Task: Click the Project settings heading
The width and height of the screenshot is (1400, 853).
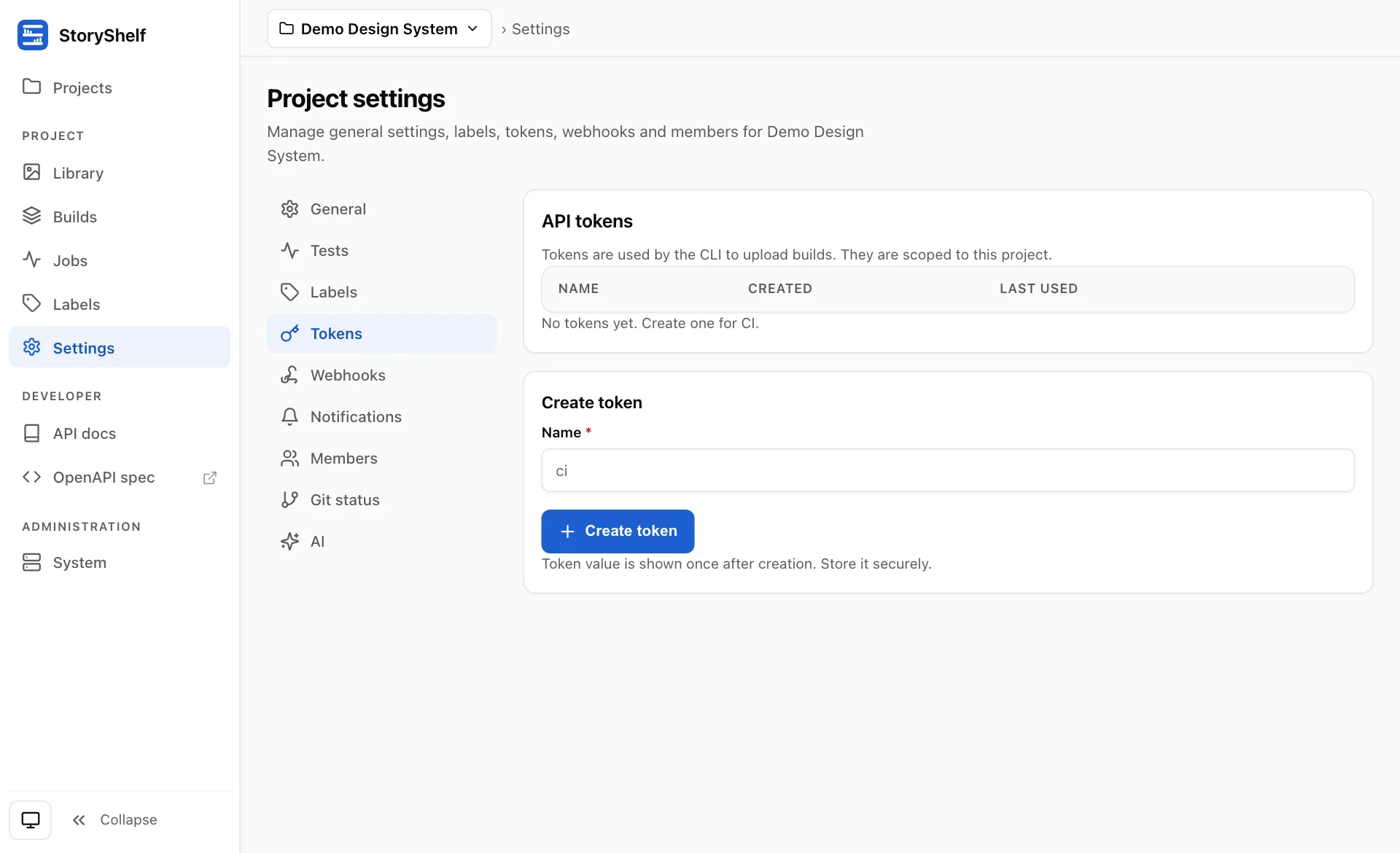Action: pyautogui.click(x=356, y=98)
